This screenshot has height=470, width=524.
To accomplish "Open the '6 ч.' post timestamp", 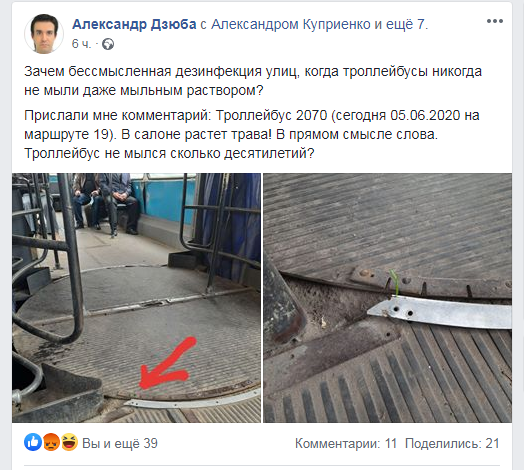I will 81,44.
